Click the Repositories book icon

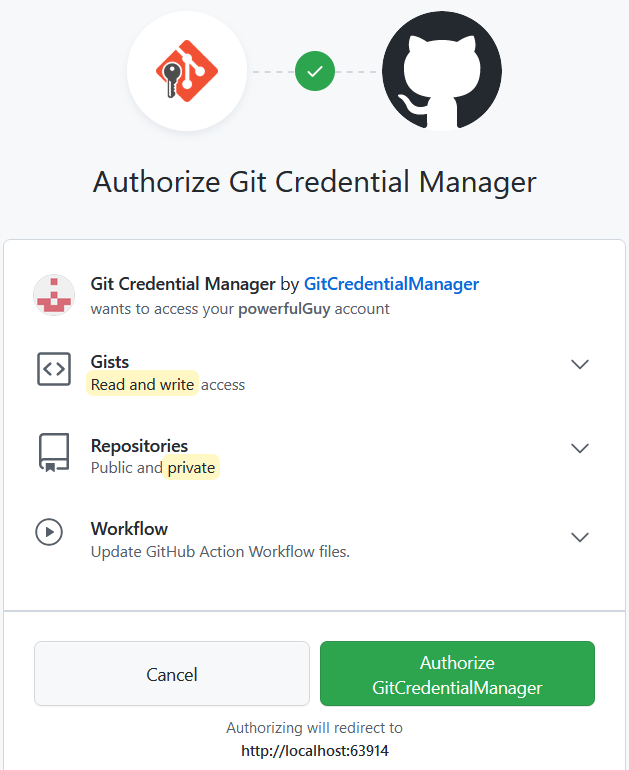click(x=54, y=452)
